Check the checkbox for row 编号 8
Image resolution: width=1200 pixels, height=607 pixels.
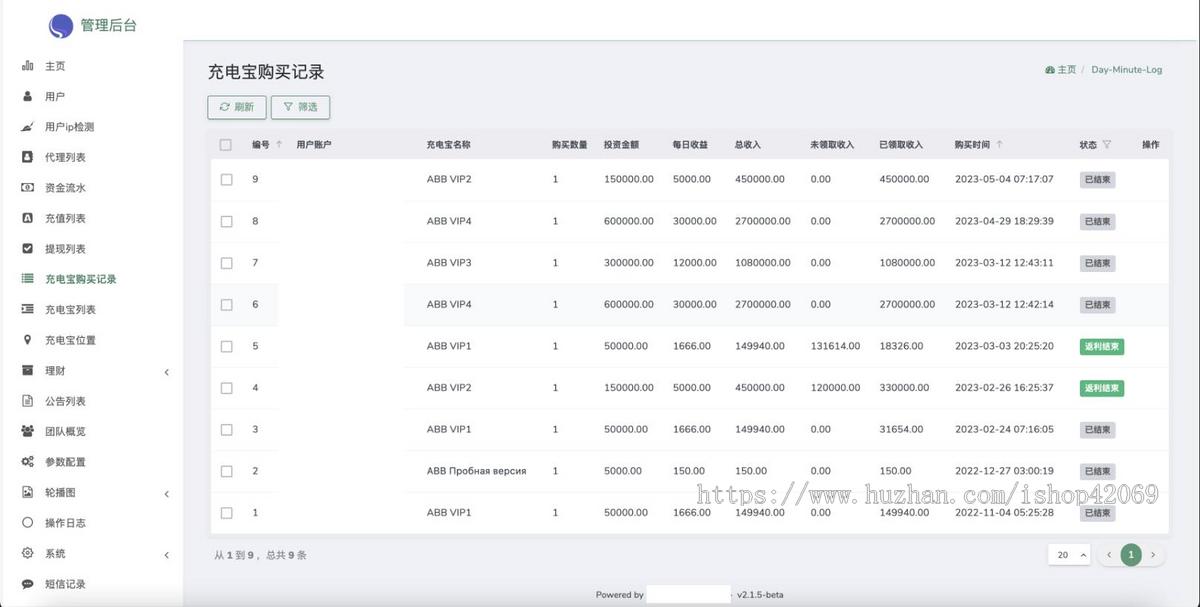[226, 221]
